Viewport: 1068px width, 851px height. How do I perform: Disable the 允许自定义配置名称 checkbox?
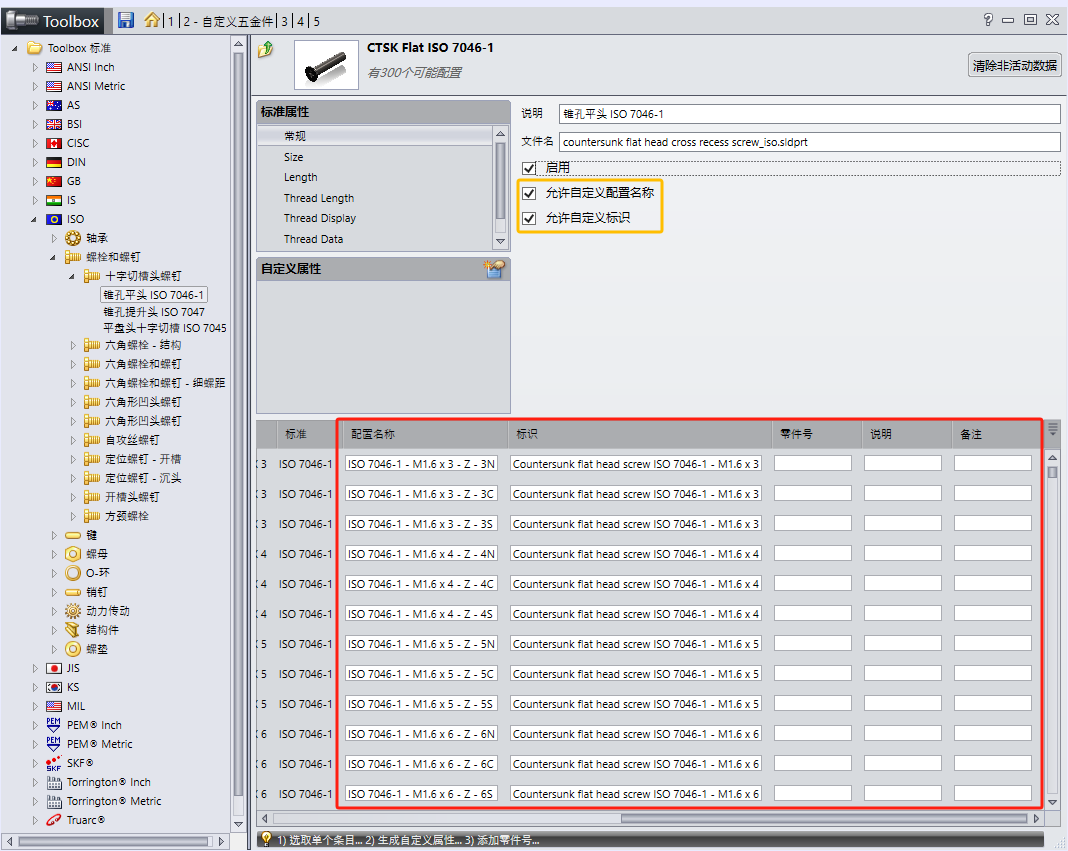(x=528, y=193)
